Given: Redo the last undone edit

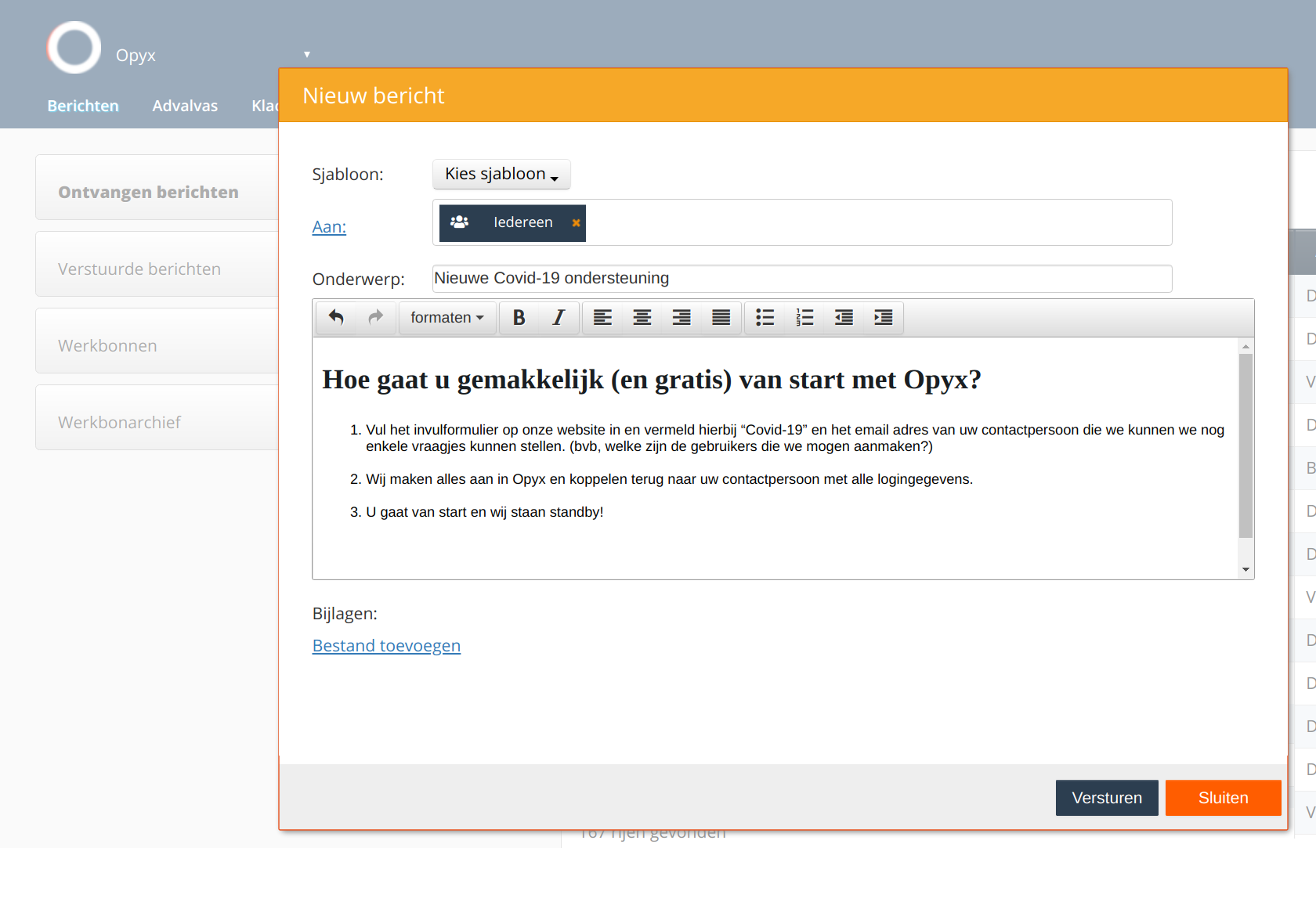Looking at the screenshot, I should [x=376, y=317].
